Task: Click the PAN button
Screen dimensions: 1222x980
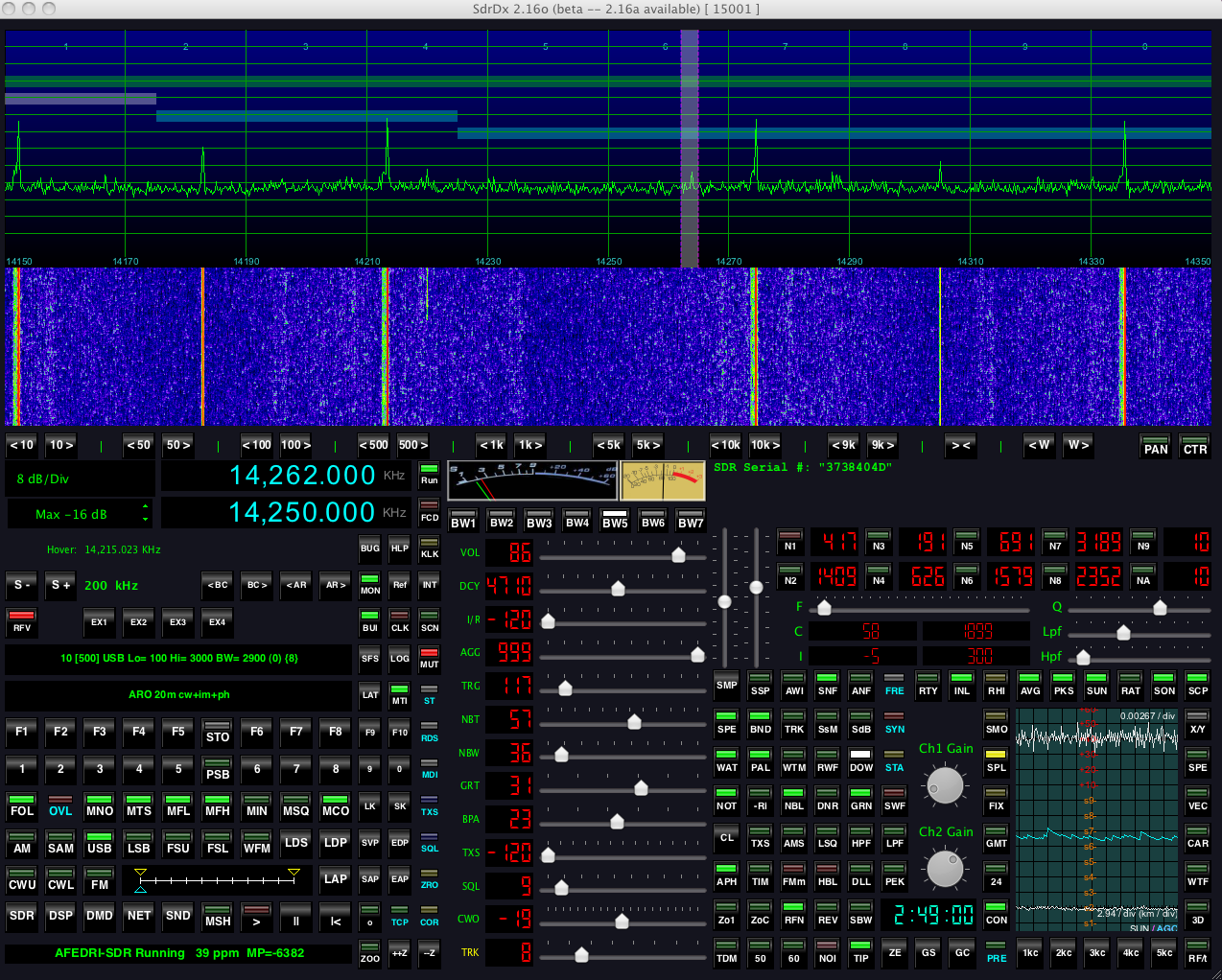Action: pos(1156,446)
